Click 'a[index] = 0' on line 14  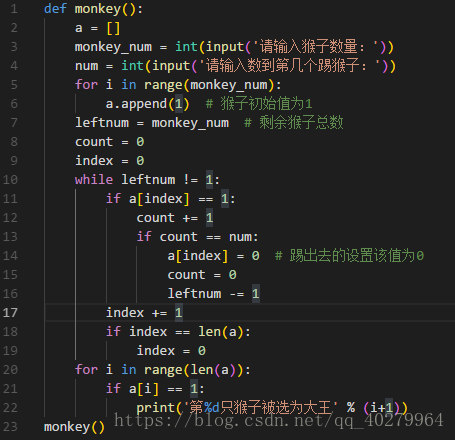(x=213, y=256)
